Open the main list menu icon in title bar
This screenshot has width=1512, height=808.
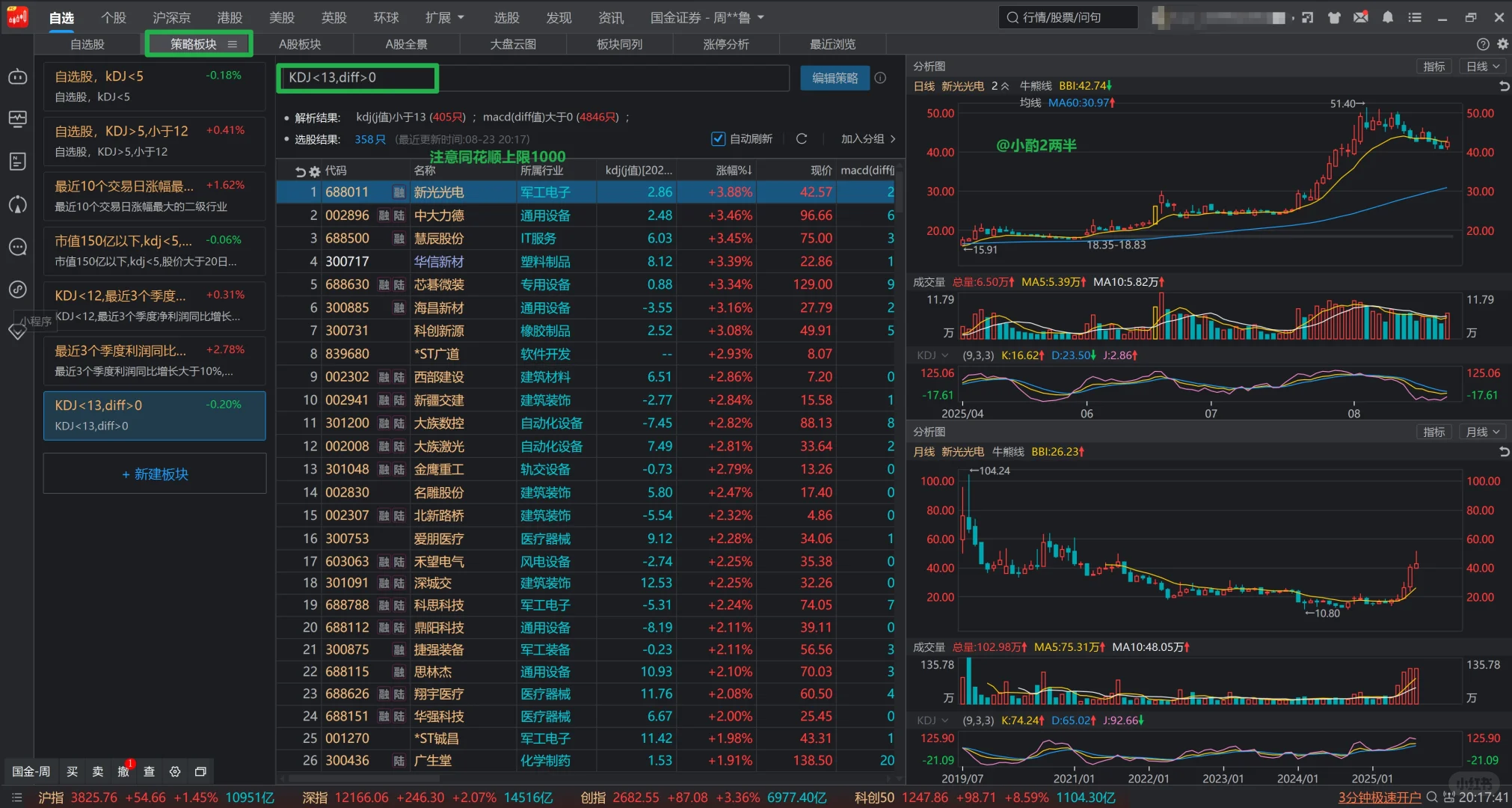tap(1415, 17)
